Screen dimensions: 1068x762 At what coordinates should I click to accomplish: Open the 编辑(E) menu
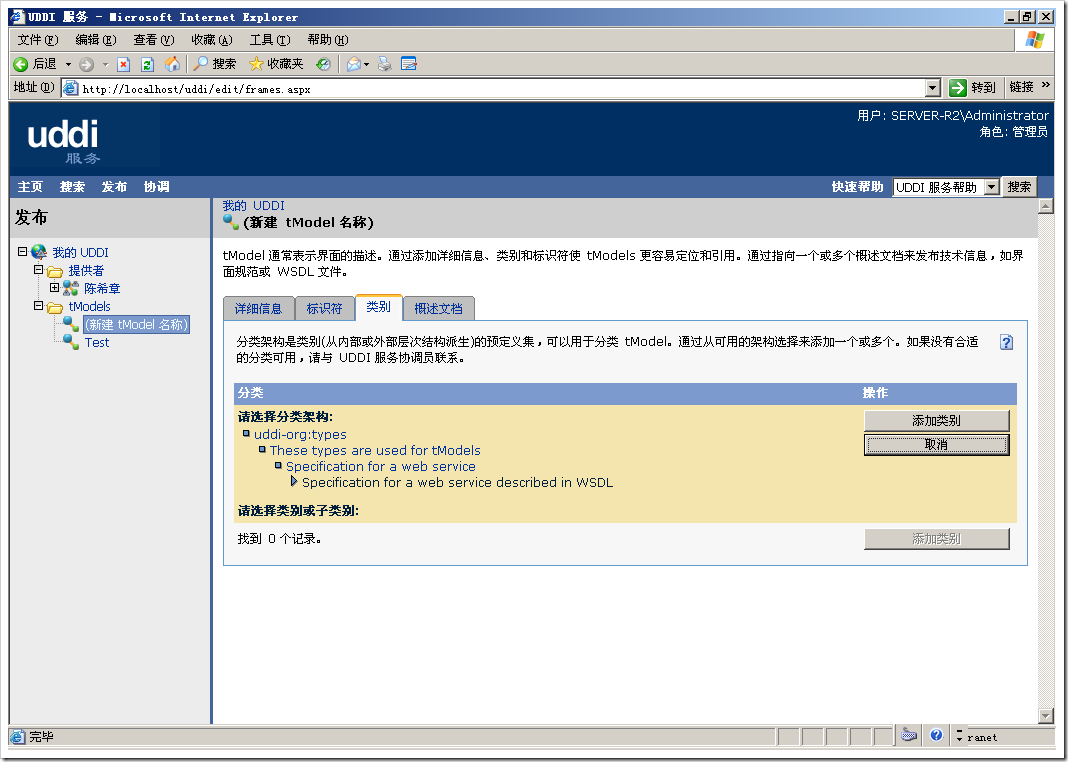pos(95,40)
